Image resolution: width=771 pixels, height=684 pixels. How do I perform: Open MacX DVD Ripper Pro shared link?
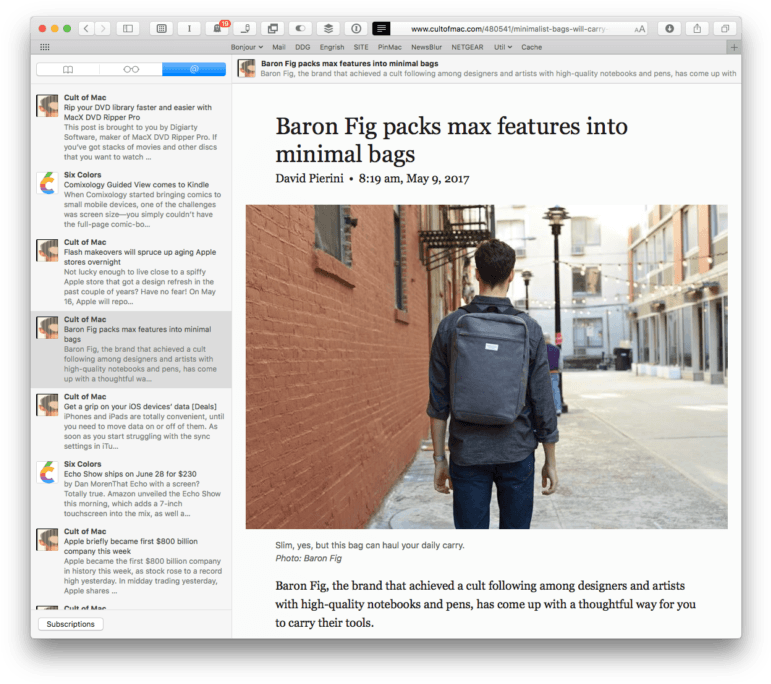coord(131,127)
